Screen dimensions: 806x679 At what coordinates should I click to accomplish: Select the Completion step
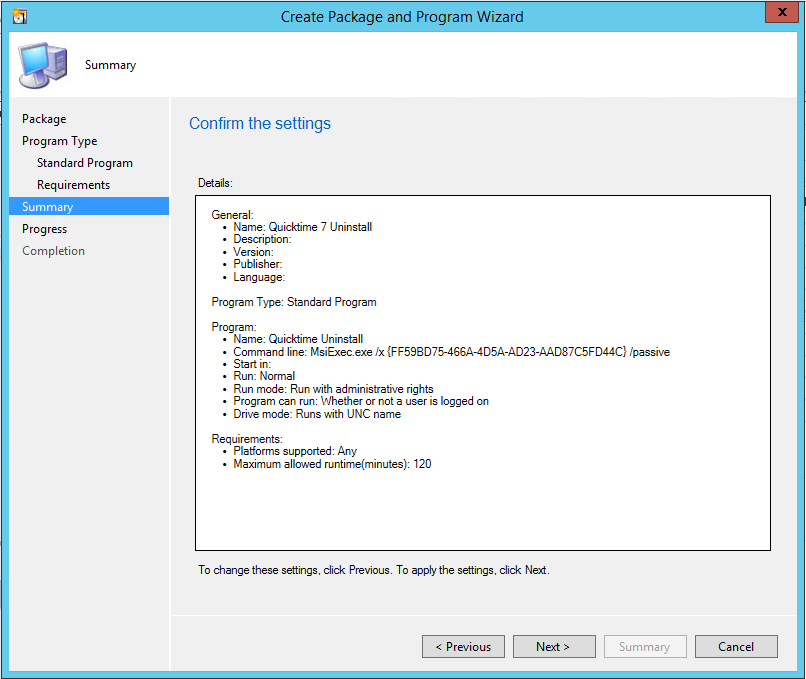(x=53, y=251)
